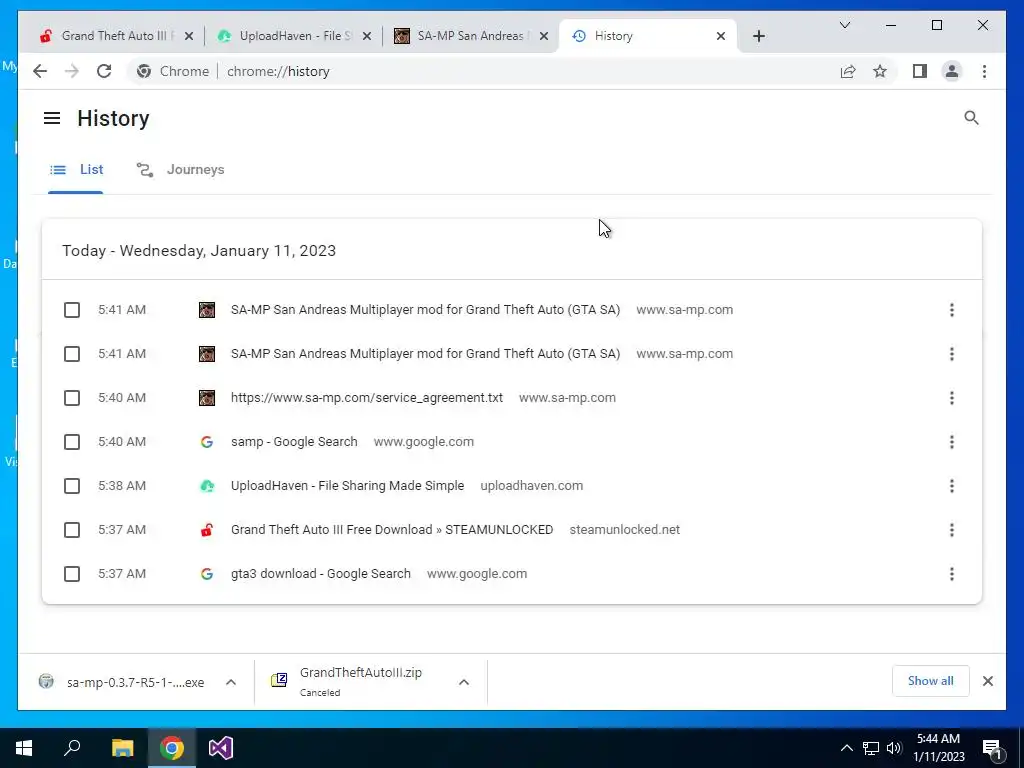
Task: Select the List view tab
Action: tap(76, 170)
